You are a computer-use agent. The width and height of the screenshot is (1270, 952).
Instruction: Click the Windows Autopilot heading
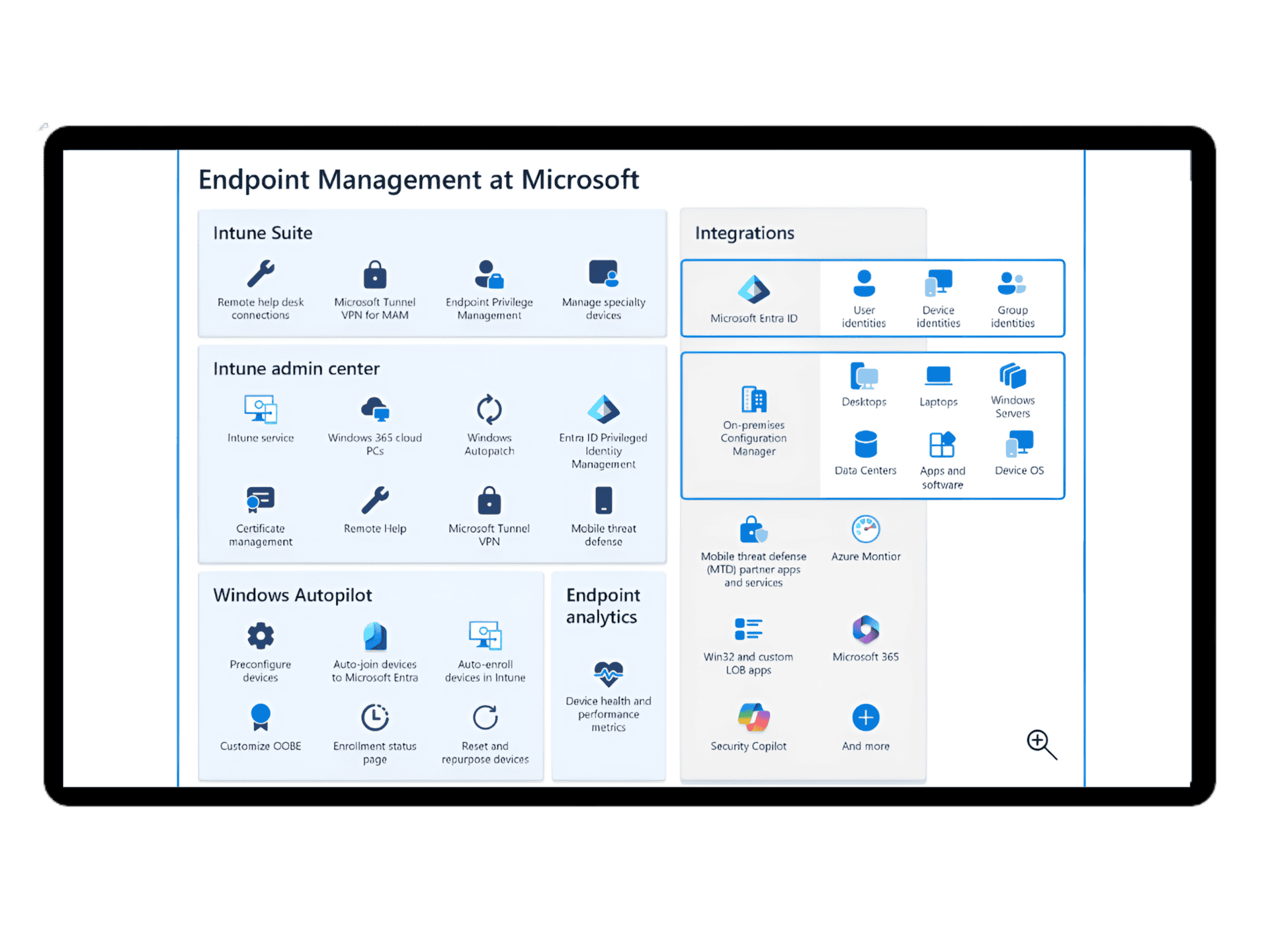click(292, 595)
